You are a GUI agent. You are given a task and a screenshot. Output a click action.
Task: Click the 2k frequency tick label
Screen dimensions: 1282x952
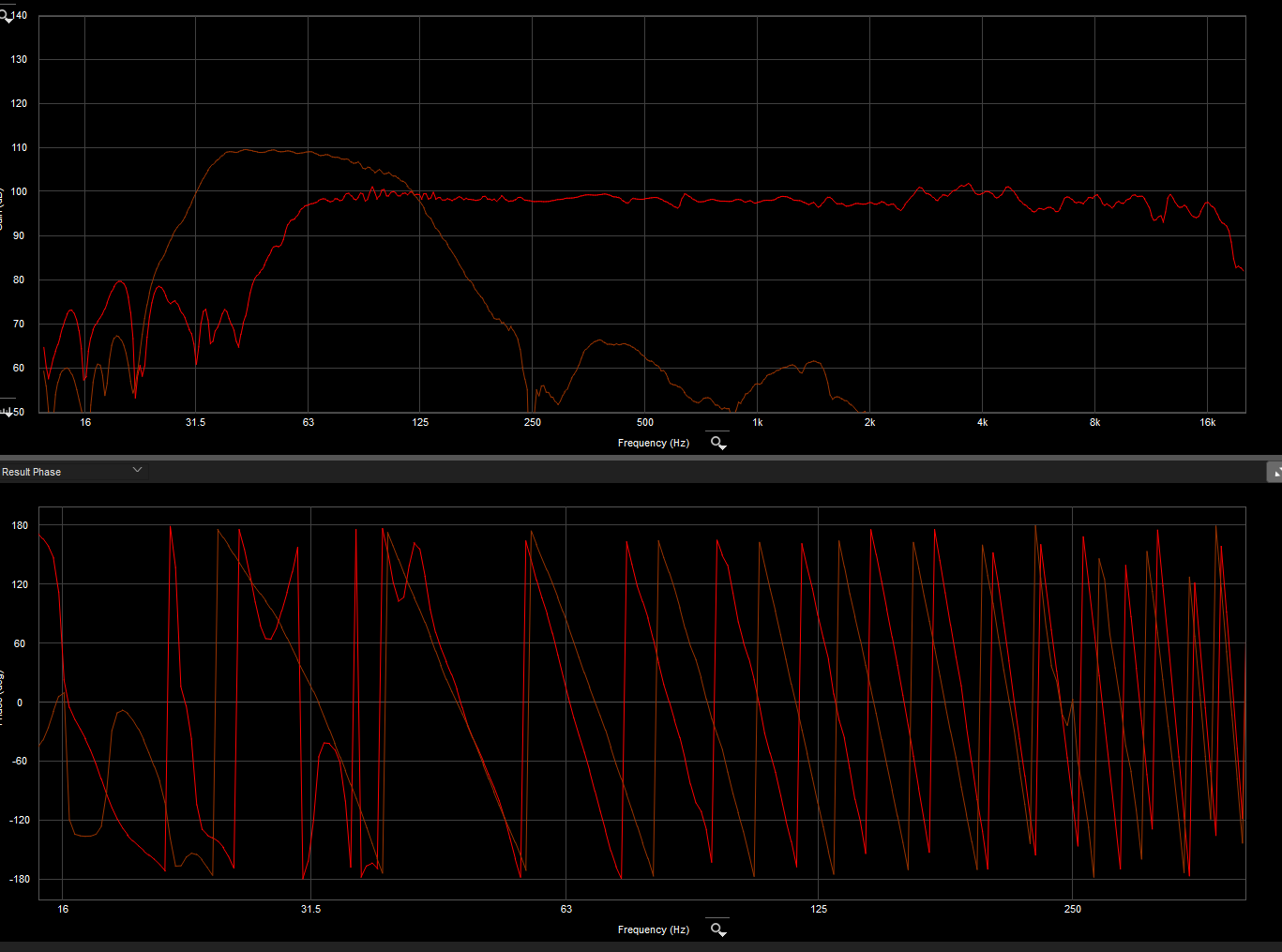869,422
